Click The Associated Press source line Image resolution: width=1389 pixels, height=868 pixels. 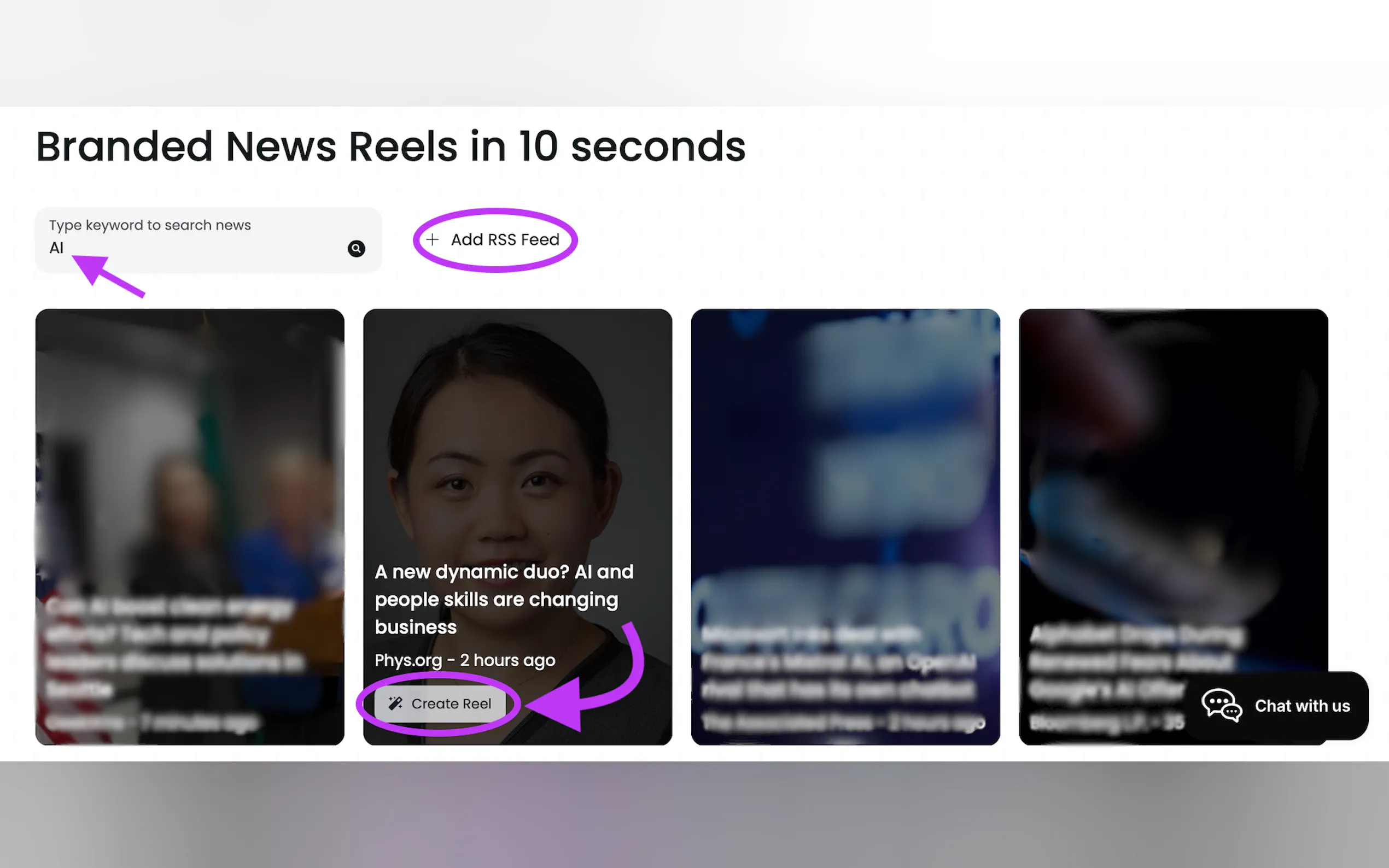[843, 722]
